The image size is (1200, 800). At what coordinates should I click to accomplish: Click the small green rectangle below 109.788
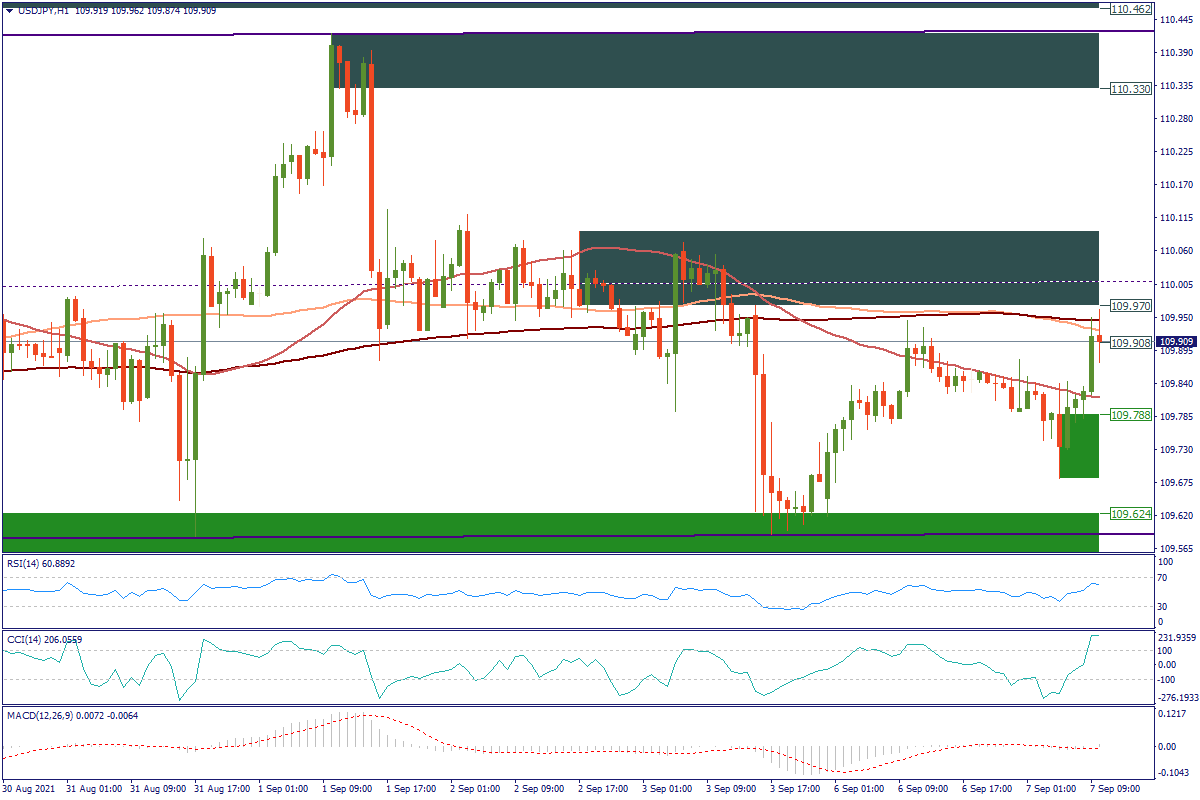pos(1079,446)
